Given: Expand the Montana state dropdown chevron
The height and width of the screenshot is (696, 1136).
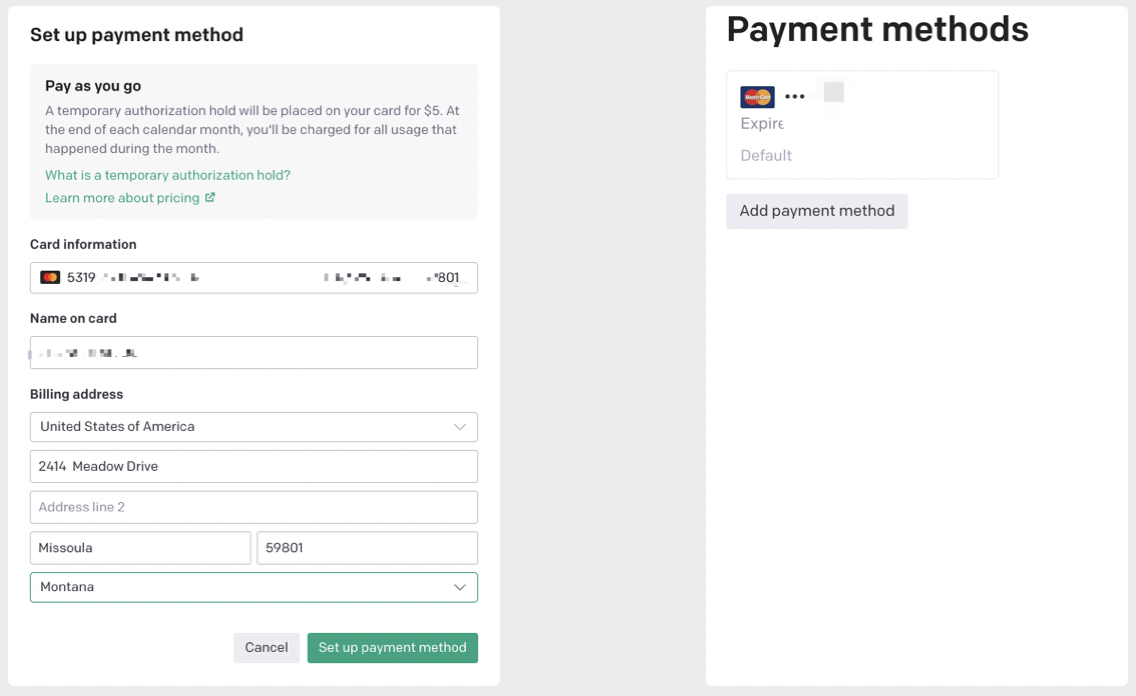Looking at the screenshot, I should 460,587.
